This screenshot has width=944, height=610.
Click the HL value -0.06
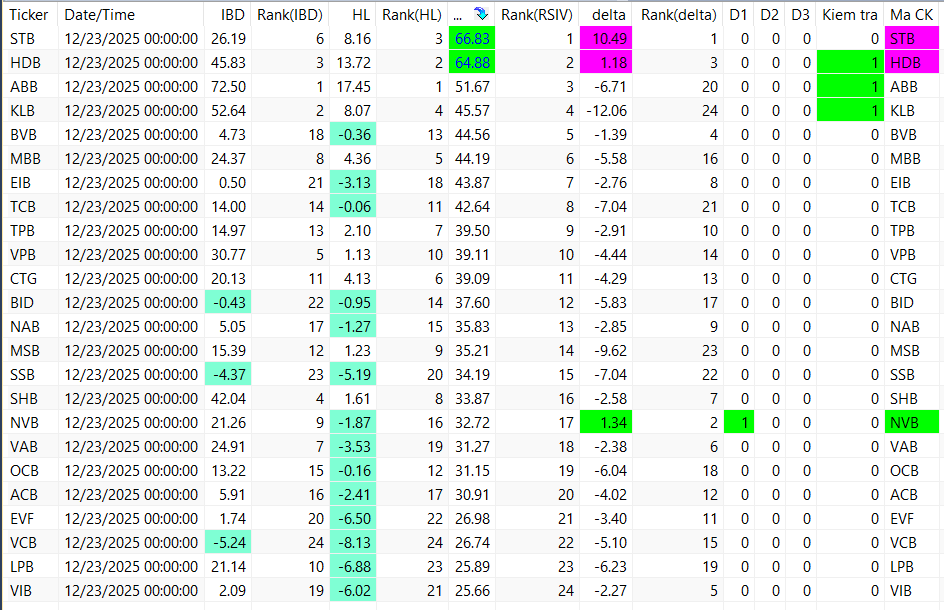pos(353,207)
